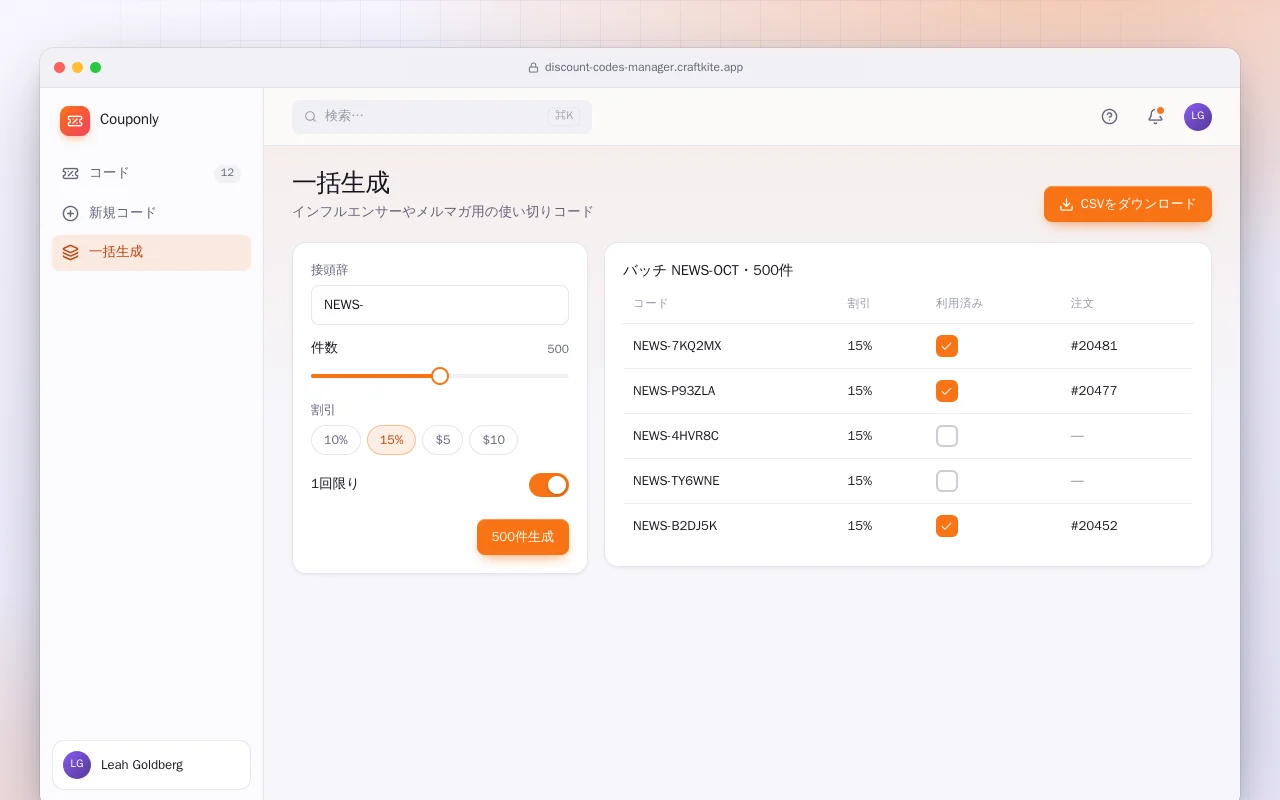Image resolution: width=1280 pixels, height=800 pixels.
Task: Click the 500件生成 button
Action: 523,537
